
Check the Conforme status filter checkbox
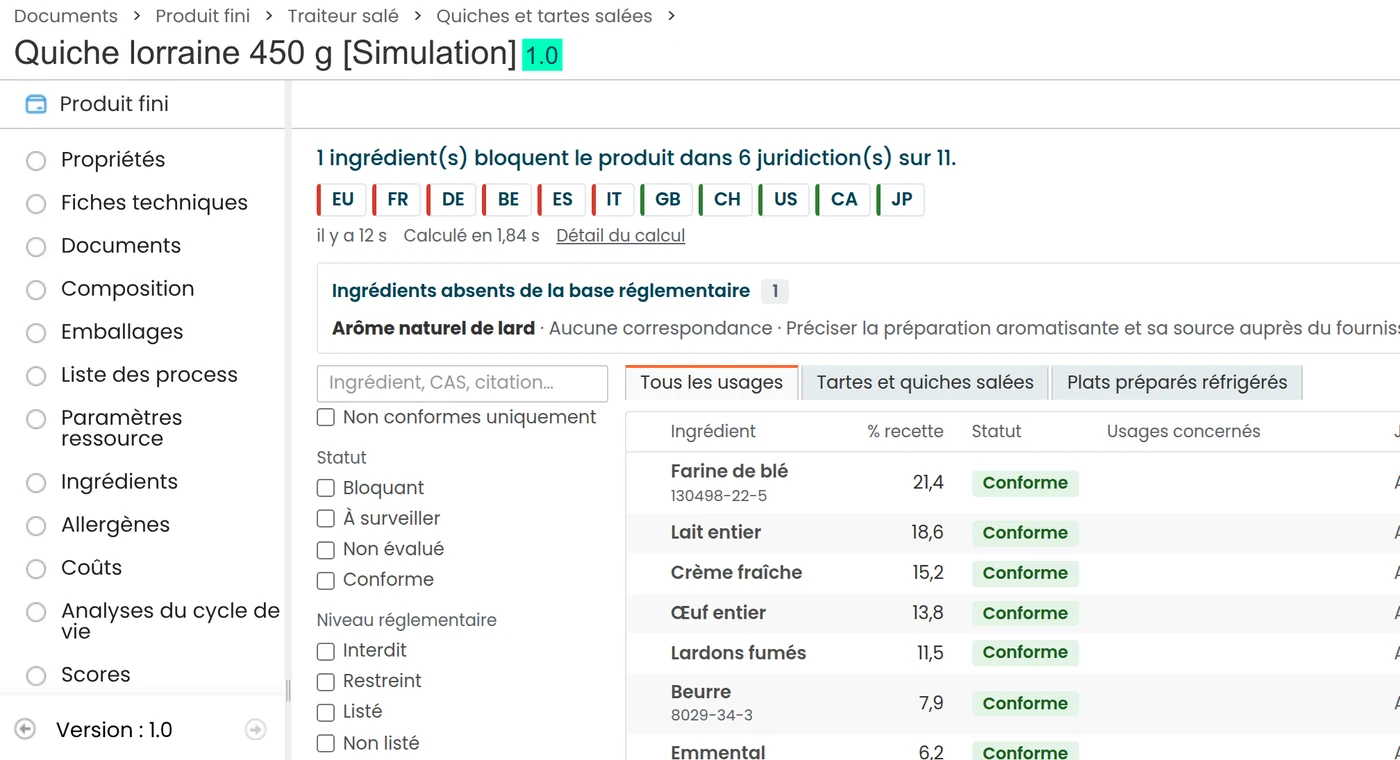tap(326, 580)
